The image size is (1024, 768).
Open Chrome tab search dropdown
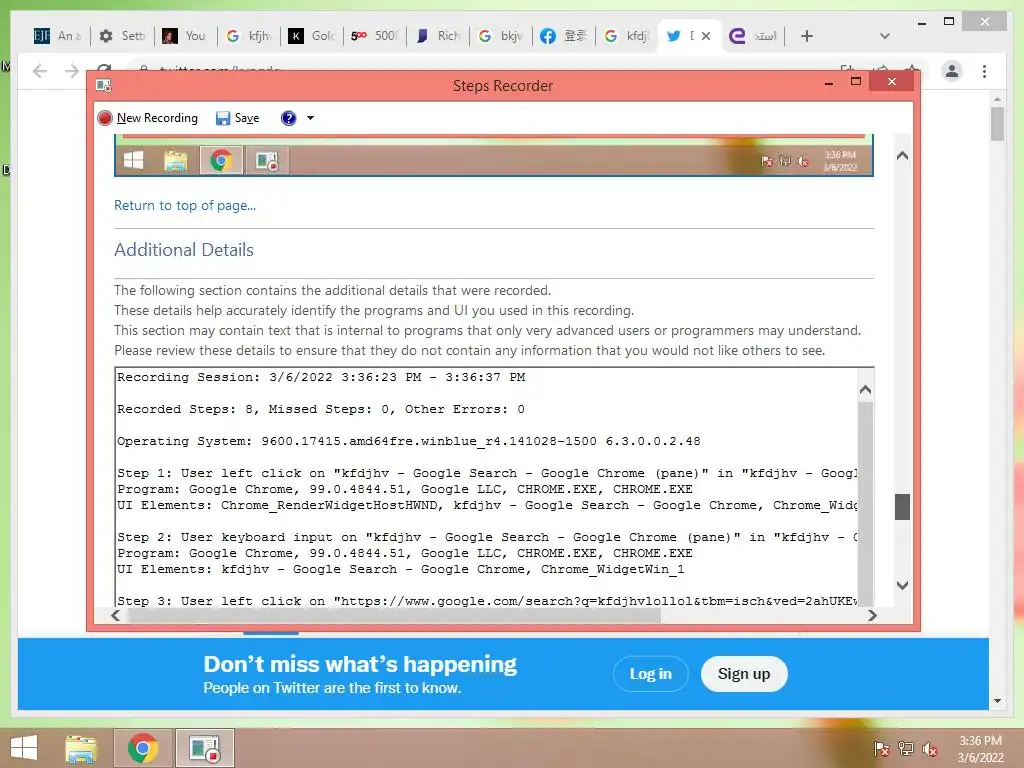(x=885, y=36)
